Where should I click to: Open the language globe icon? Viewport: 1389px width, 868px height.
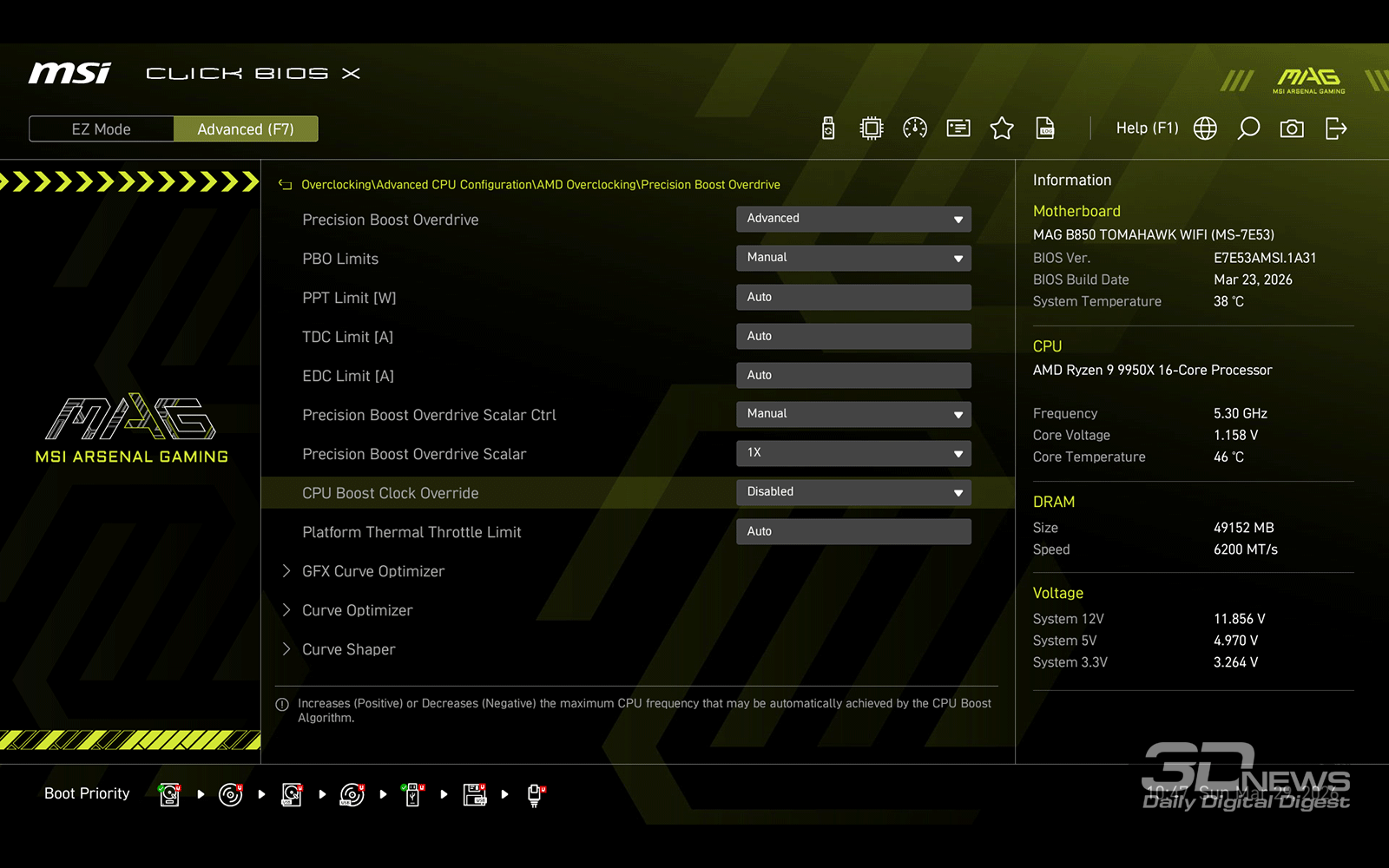pyautogui.click(x=1205, y=128)
